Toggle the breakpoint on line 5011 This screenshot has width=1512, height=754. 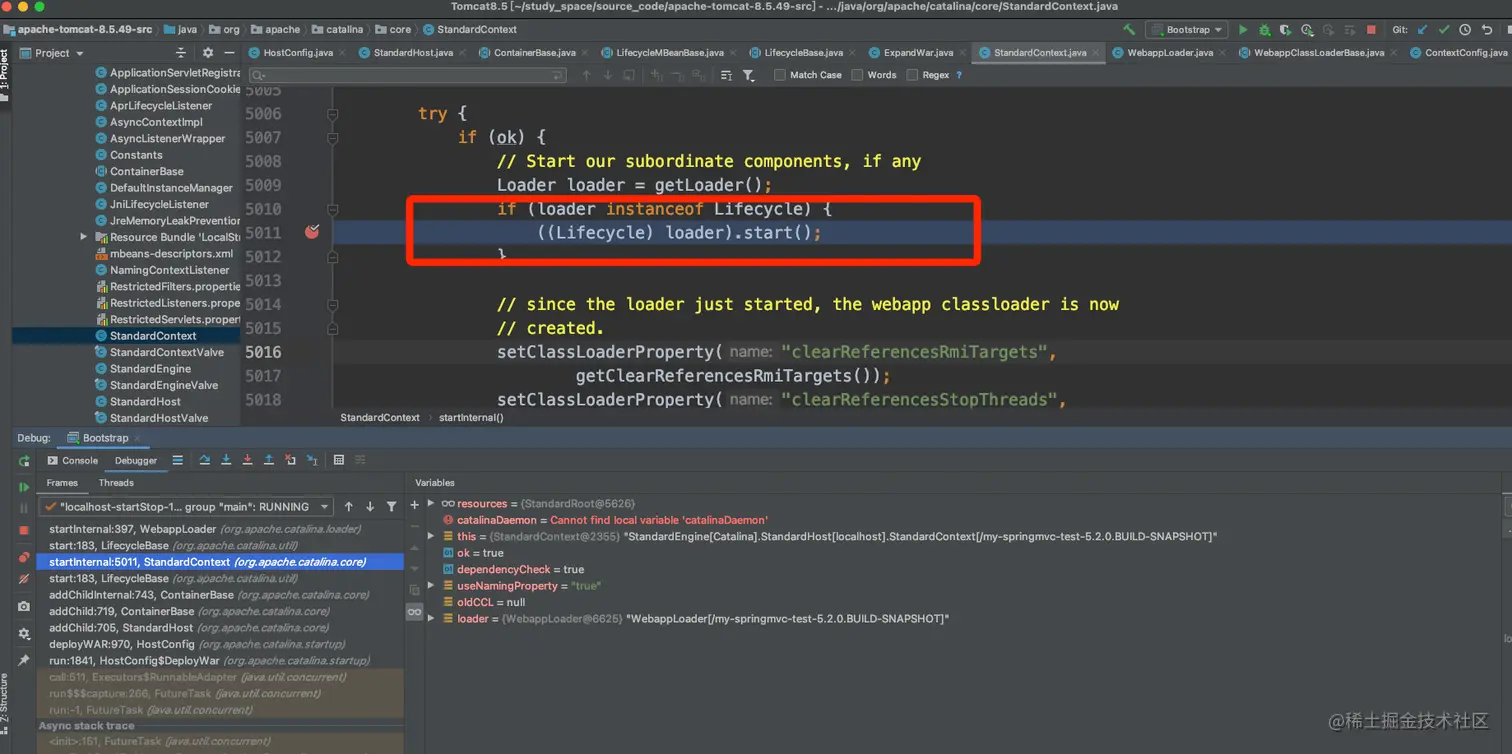click(312, 232)
